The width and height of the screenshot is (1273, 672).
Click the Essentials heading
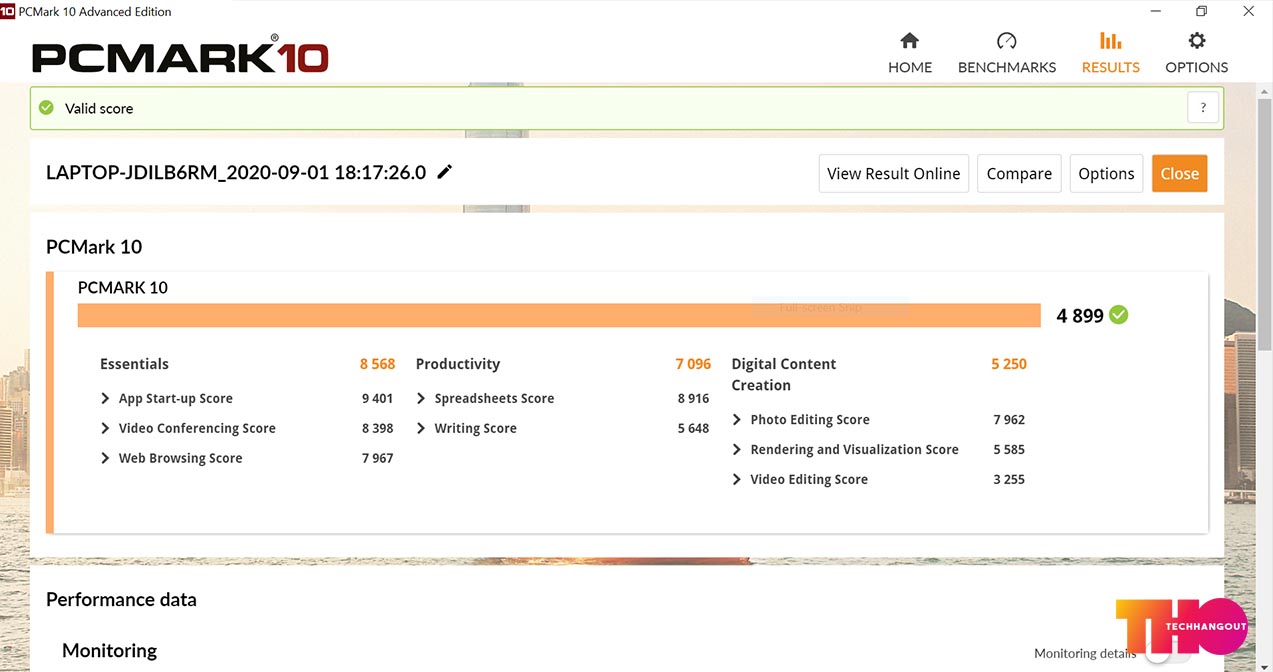(134, 364)
